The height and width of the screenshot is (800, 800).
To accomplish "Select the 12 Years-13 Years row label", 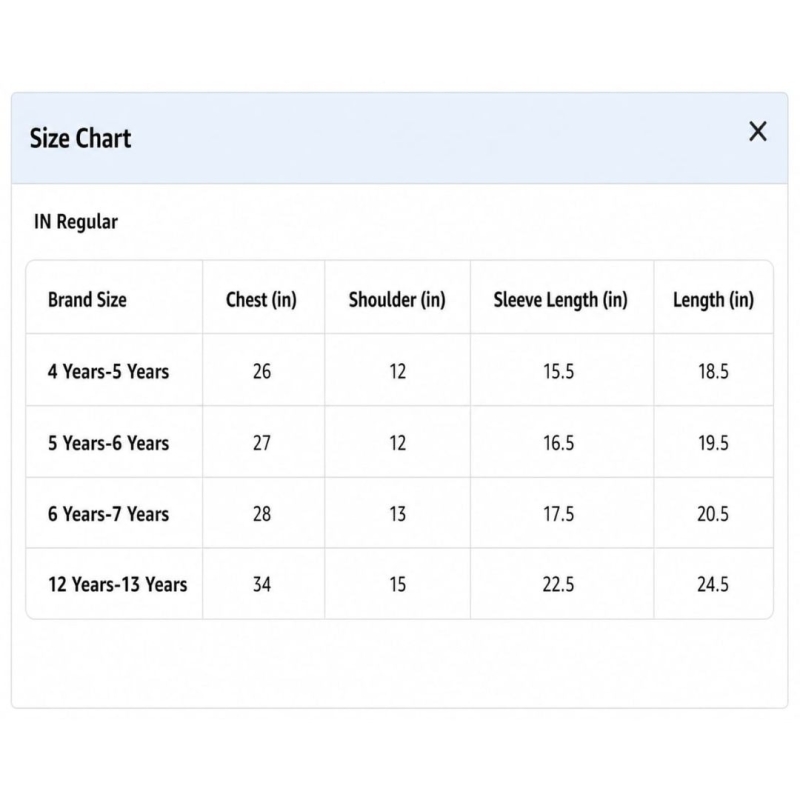I will (117, 584).
